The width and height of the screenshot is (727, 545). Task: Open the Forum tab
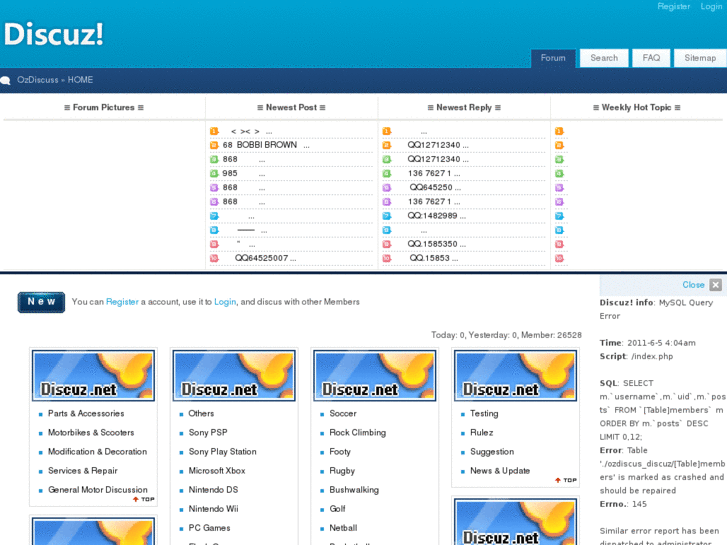tap(553, 58)
